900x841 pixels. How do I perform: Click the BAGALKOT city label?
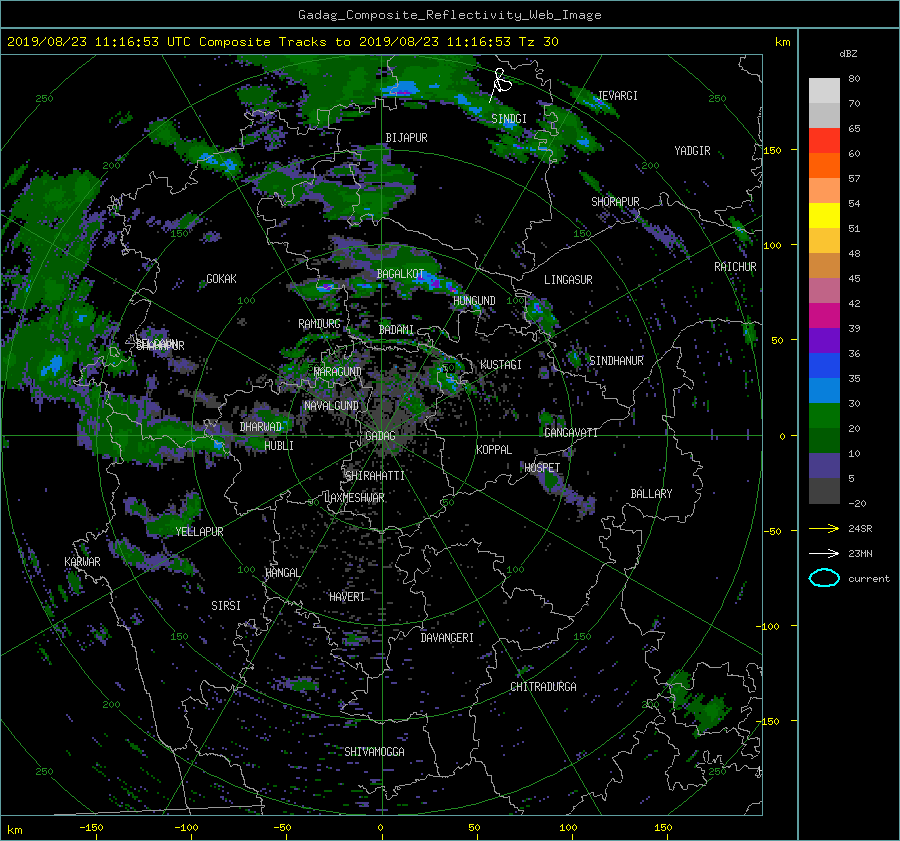(400, 274)
